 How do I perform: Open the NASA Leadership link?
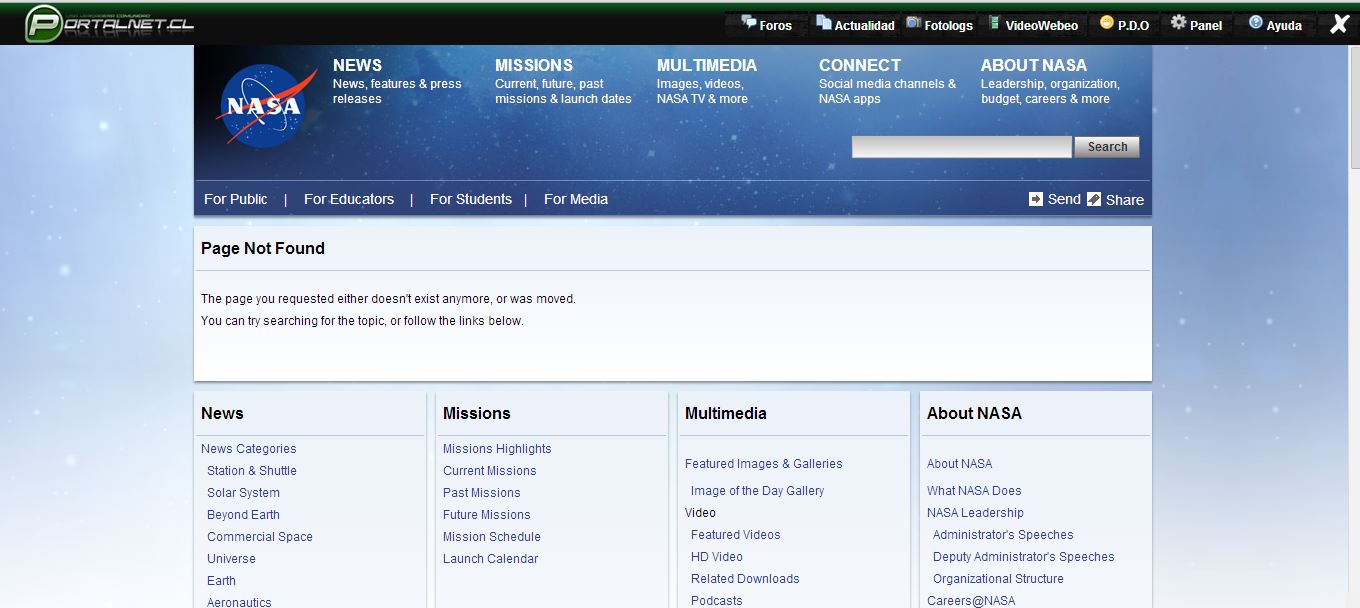pyautogui.click(x=975, y=513)
